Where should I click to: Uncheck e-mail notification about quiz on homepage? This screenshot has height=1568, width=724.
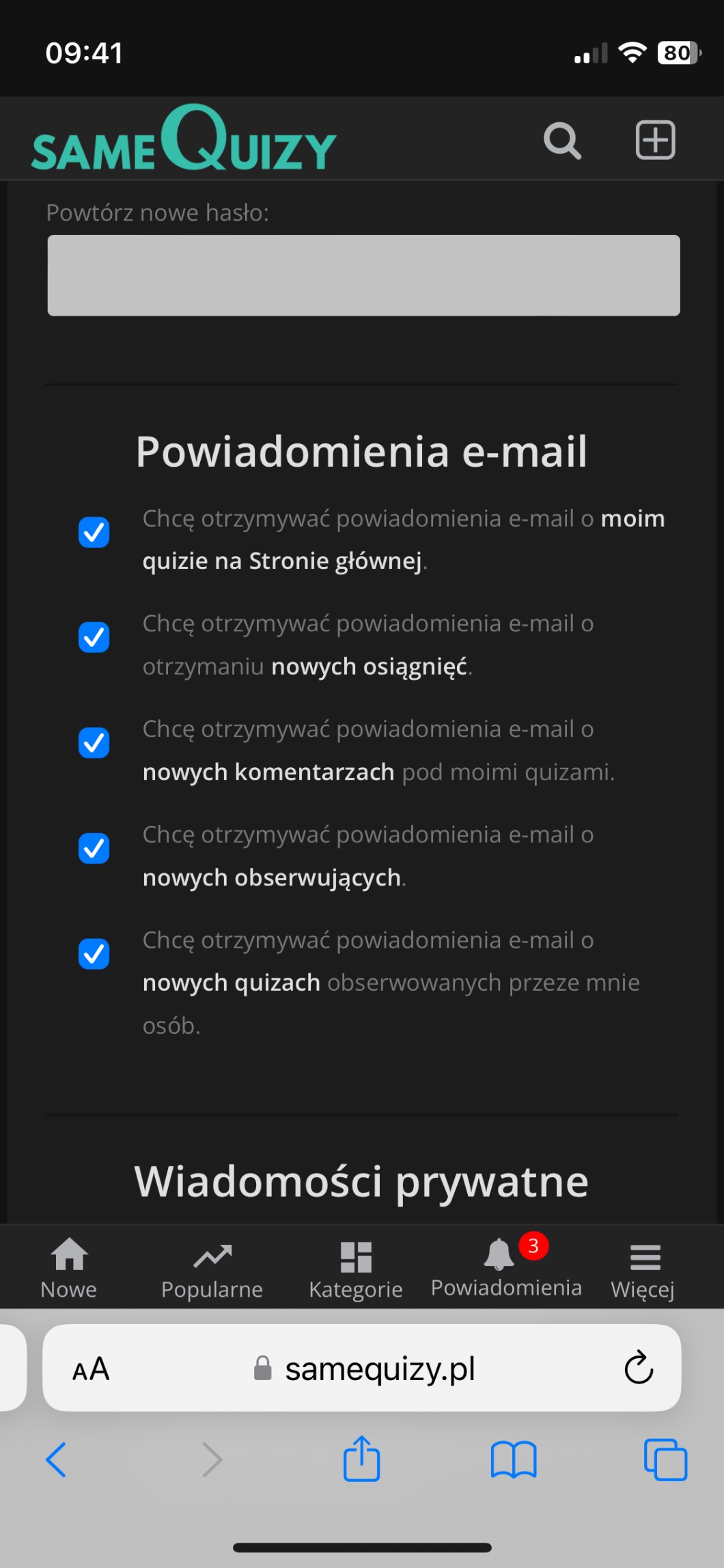[x=94, y=533]
